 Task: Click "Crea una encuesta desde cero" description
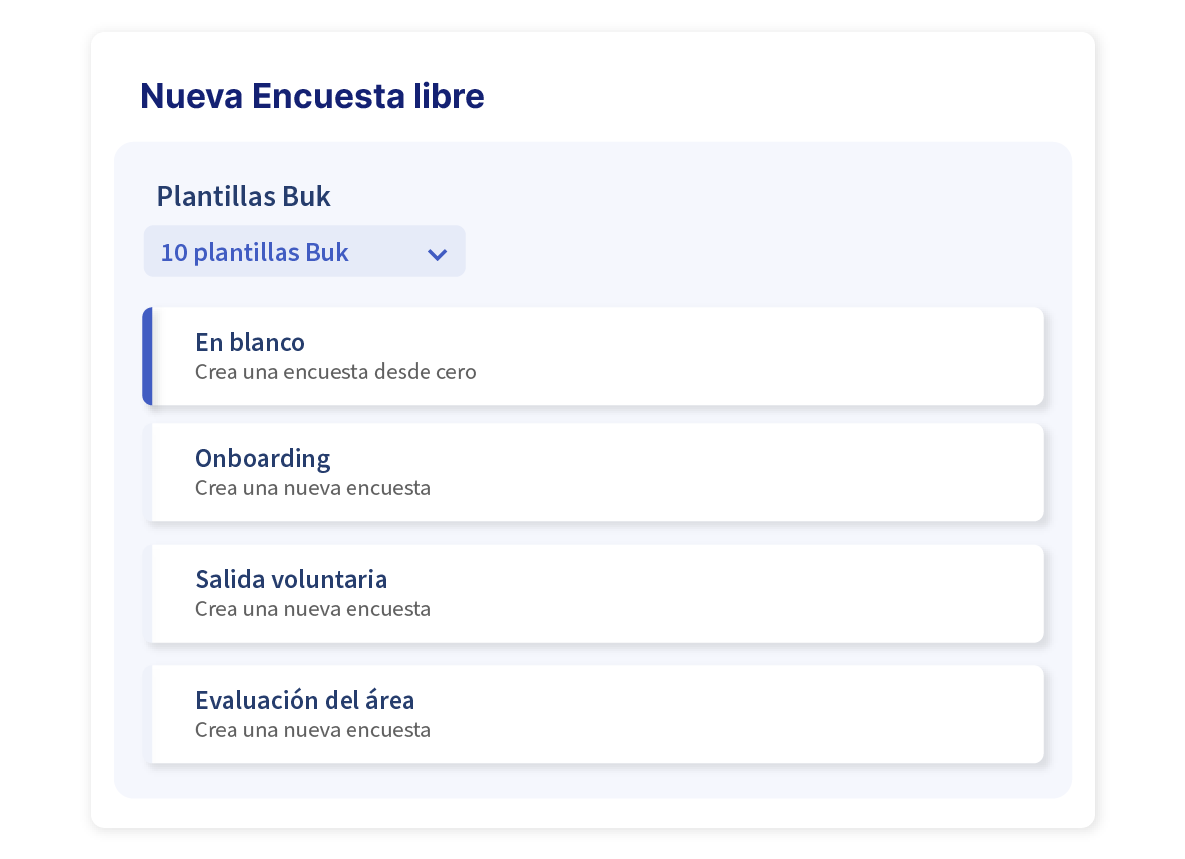click(x=335, y=372)
